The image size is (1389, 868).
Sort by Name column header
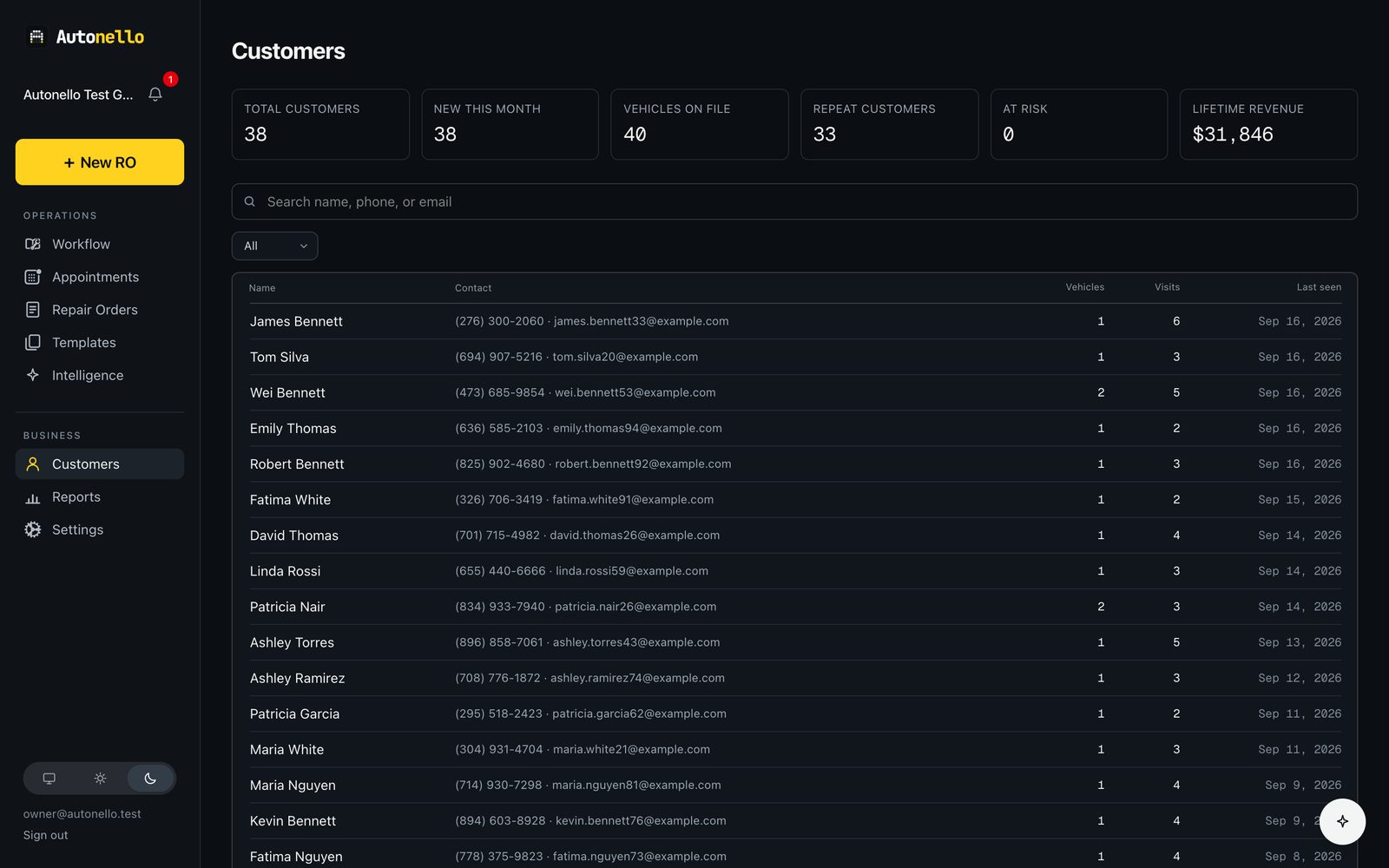262,288
